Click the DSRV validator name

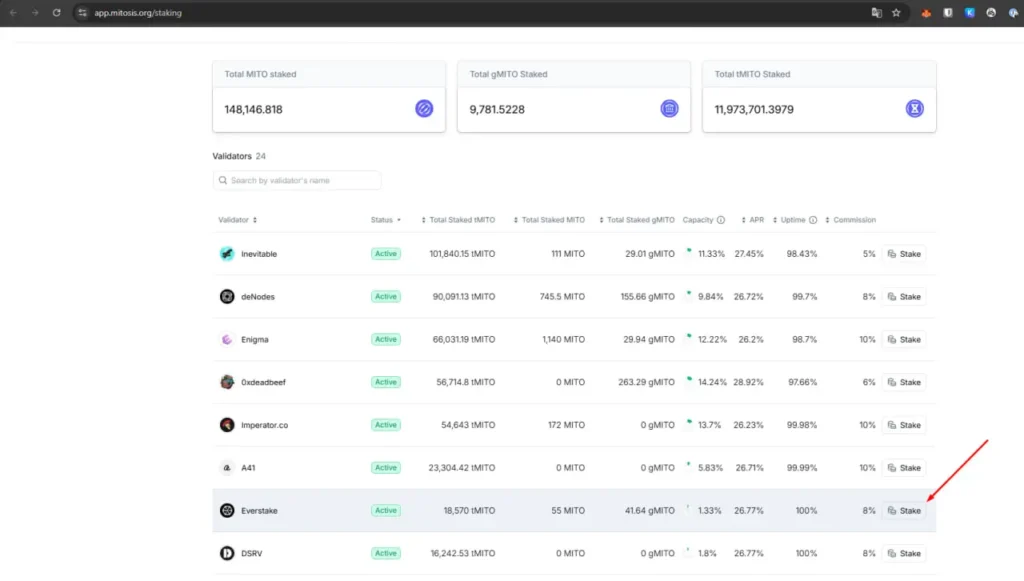251,553
